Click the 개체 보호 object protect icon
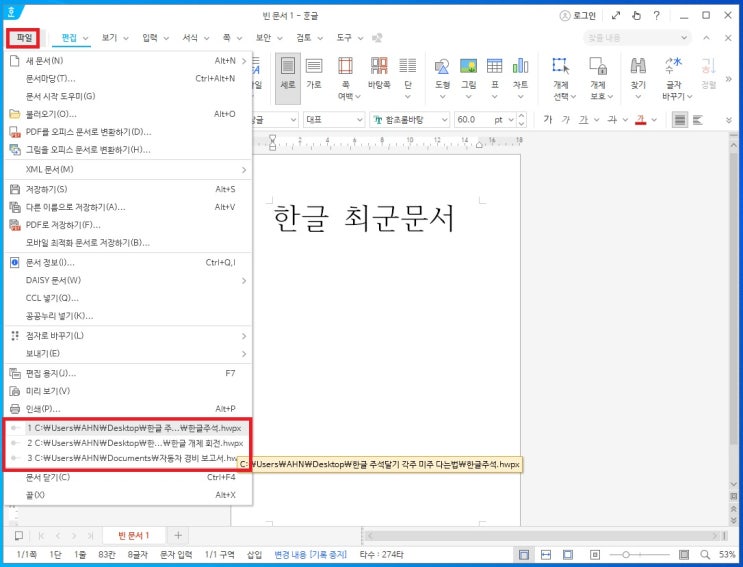This screenshot has height=567, width=743. [598, 66]
